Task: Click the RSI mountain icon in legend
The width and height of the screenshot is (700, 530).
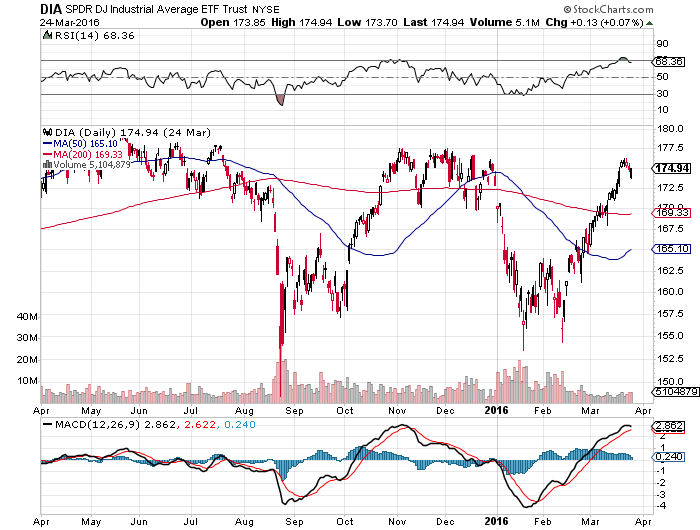Action: point(47,35)
